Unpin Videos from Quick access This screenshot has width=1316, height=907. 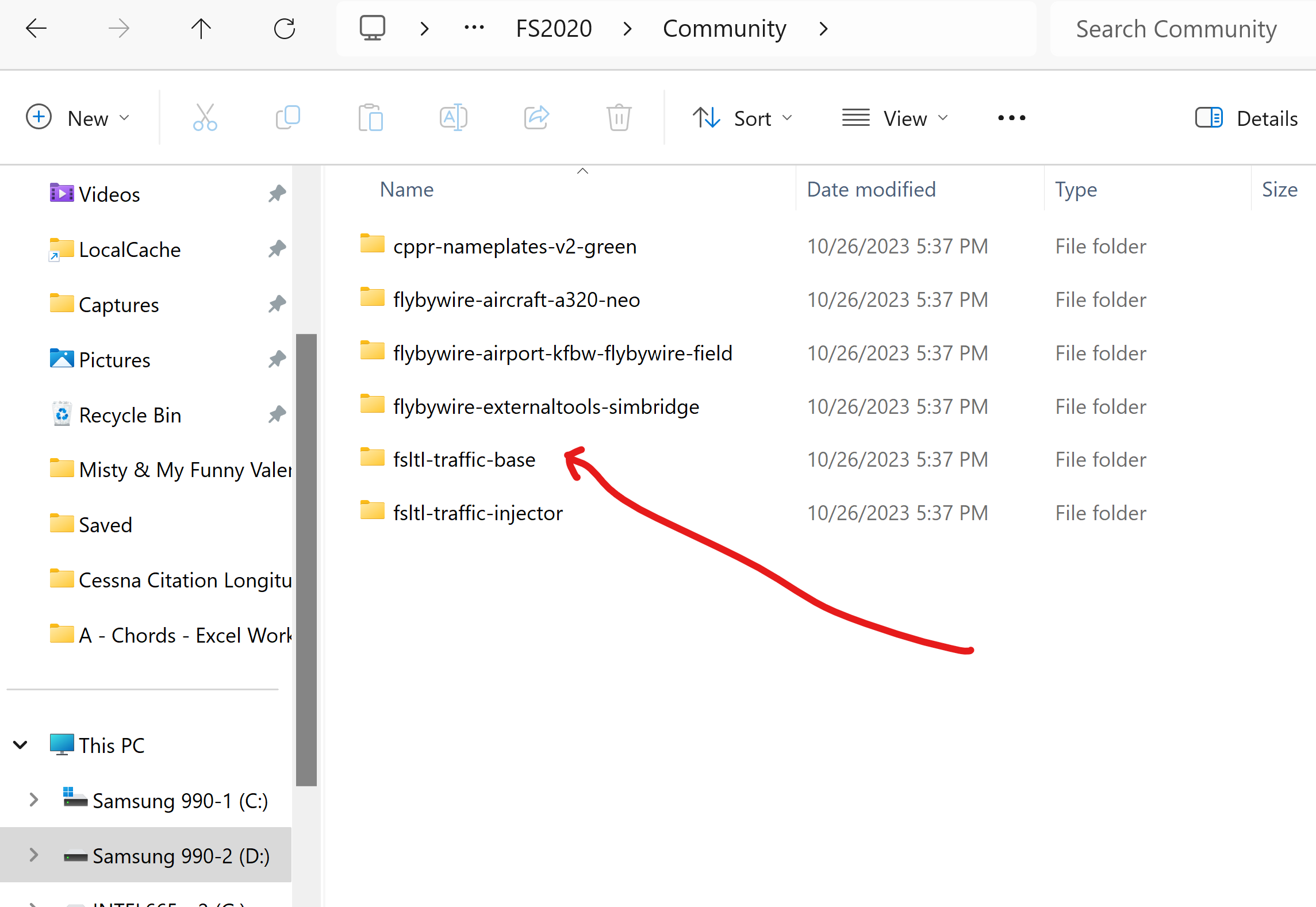point(277,194)
